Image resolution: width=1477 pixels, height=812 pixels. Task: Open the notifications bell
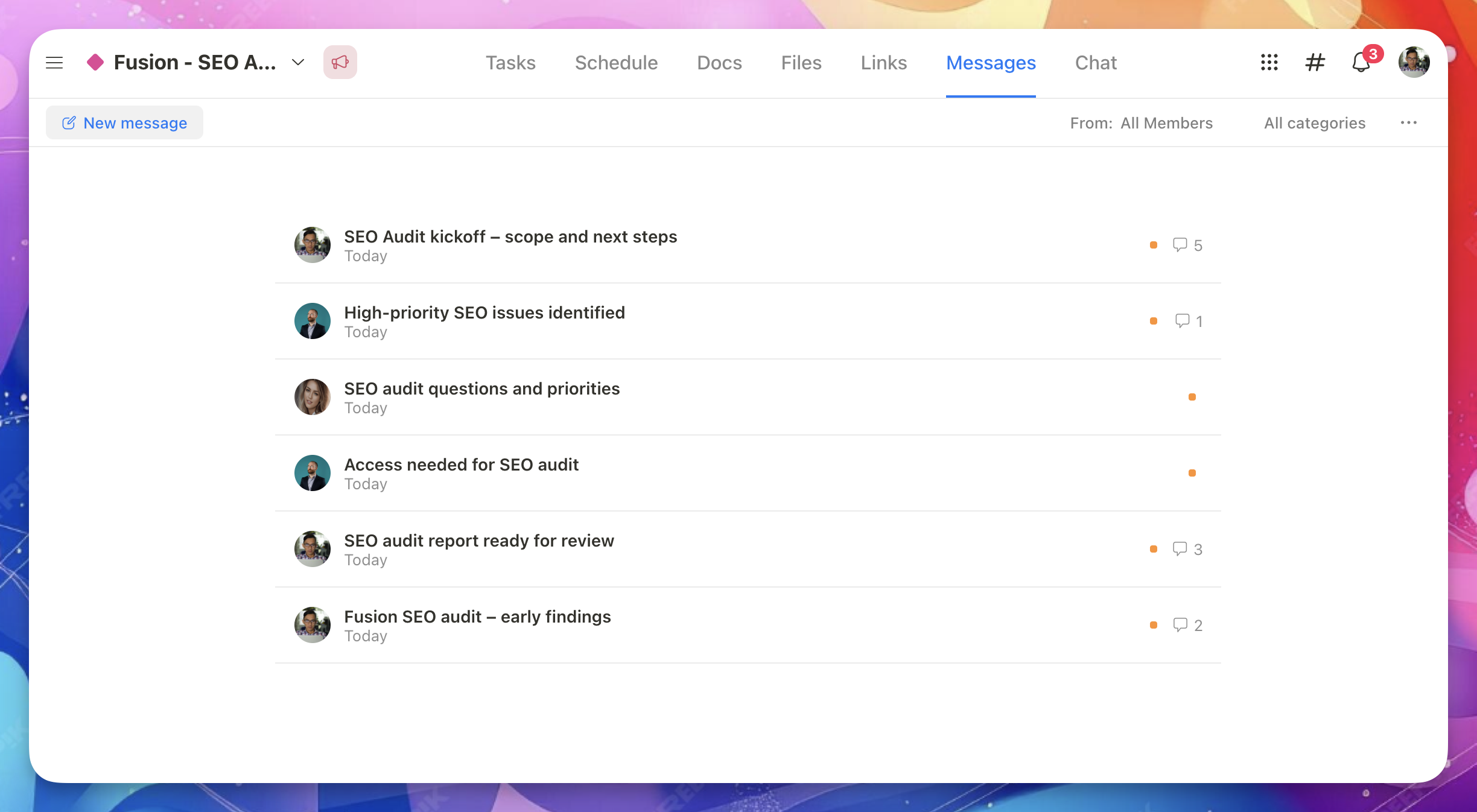tap(1361, 63)
